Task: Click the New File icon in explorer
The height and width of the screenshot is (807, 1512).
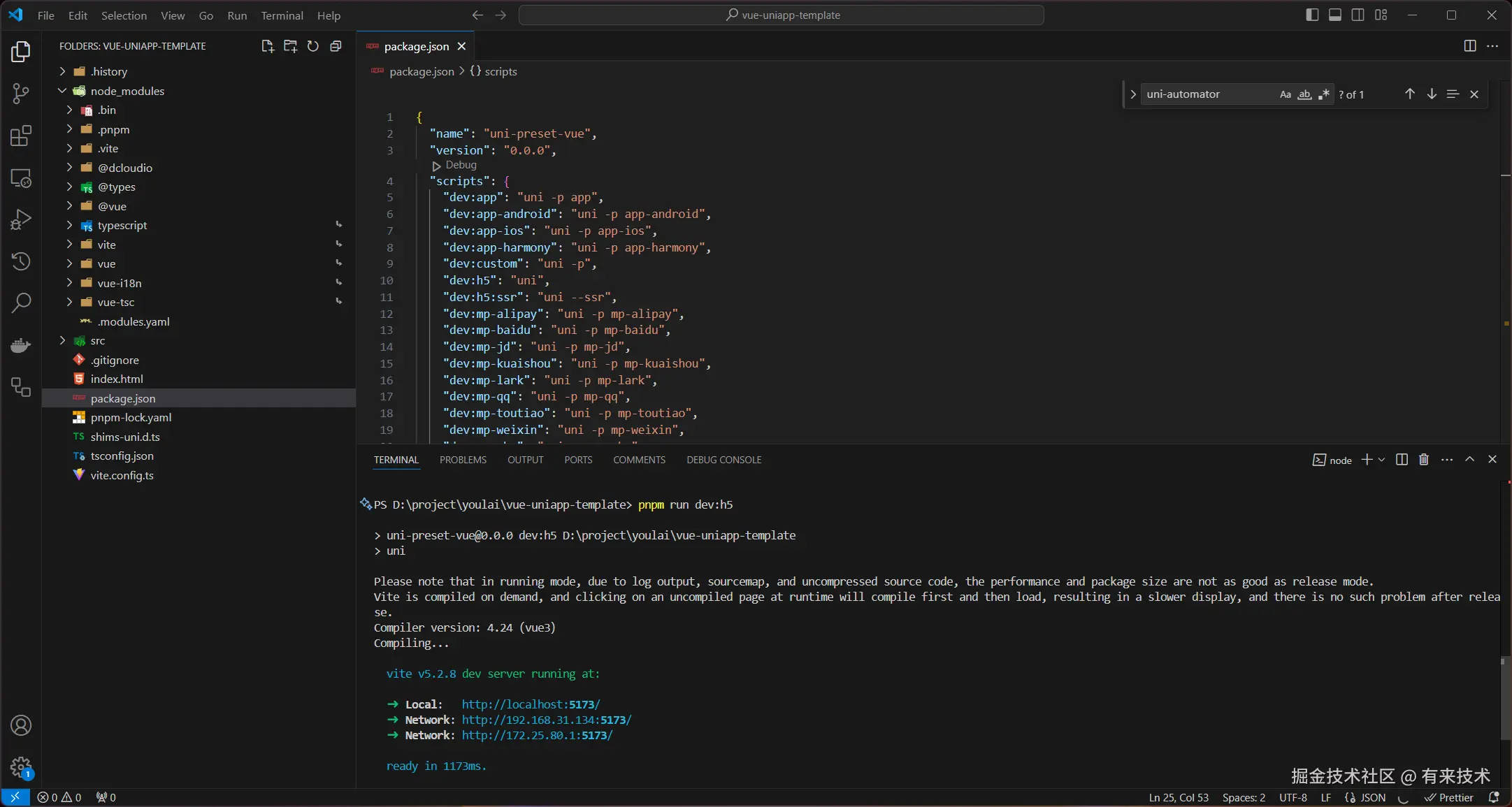Action: [267, 46]
